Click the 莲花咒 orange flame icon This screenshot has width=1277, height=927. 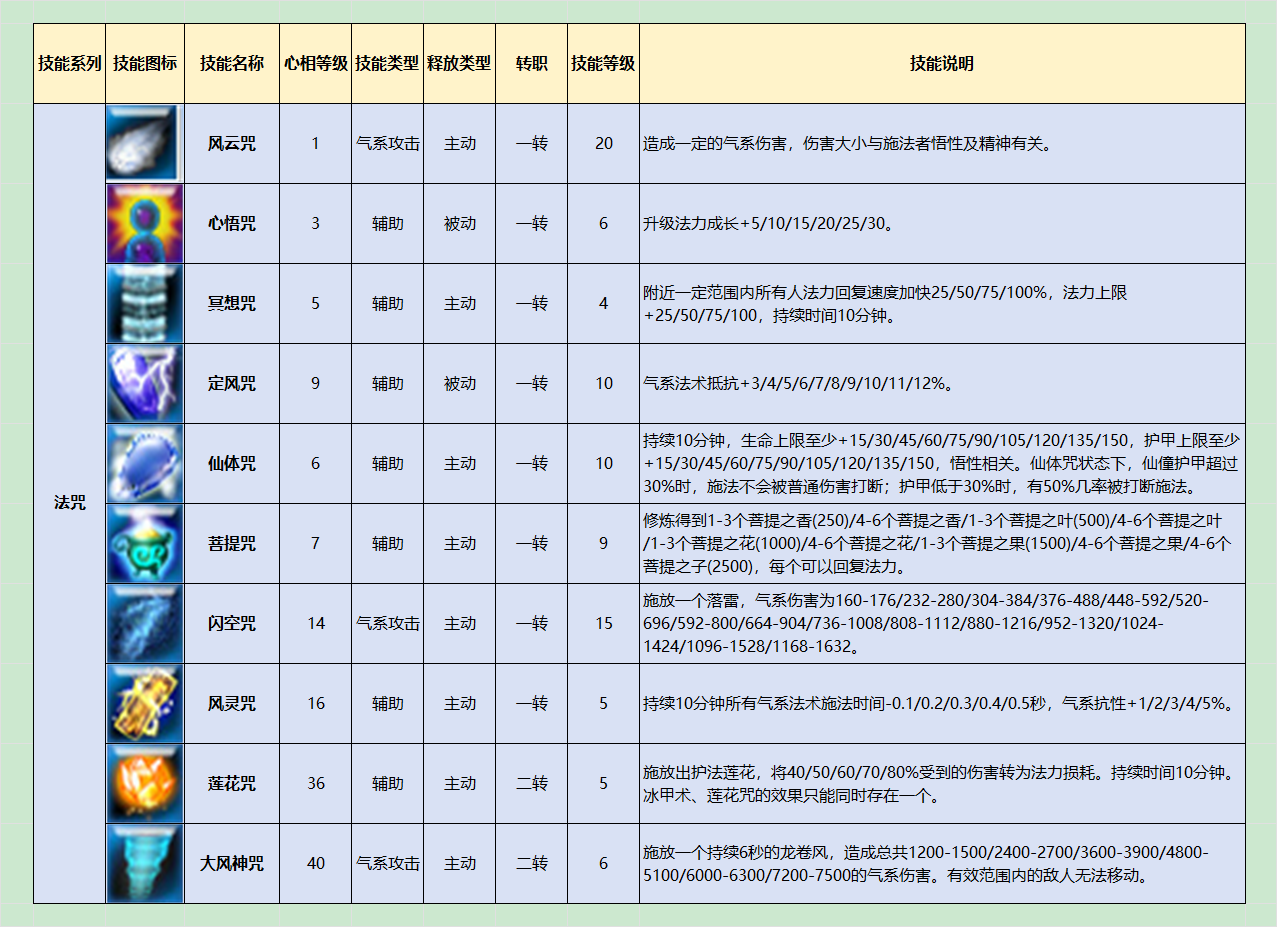(143, 783)
